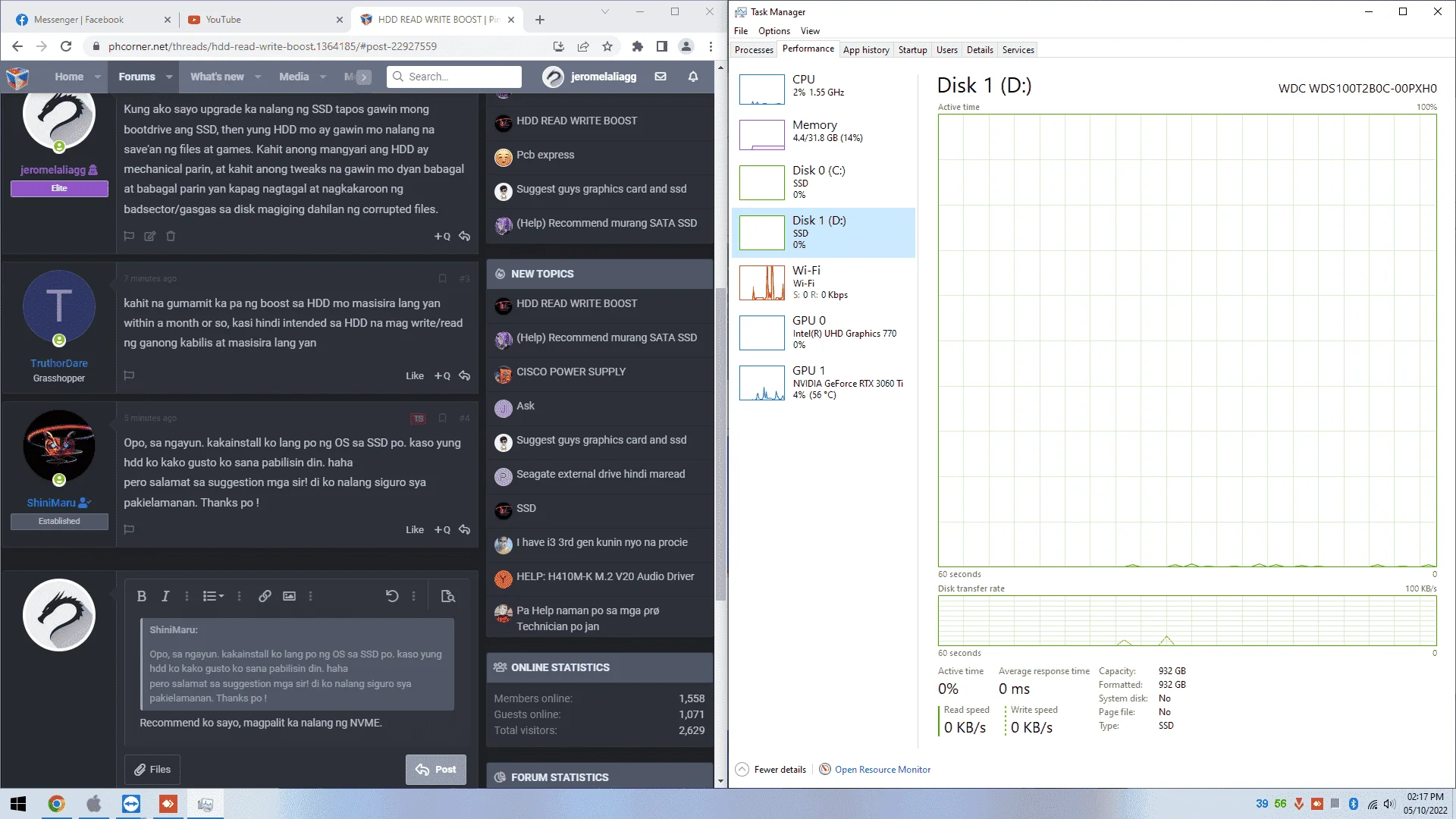
Task: Click the forum search field
Action: 454,77
